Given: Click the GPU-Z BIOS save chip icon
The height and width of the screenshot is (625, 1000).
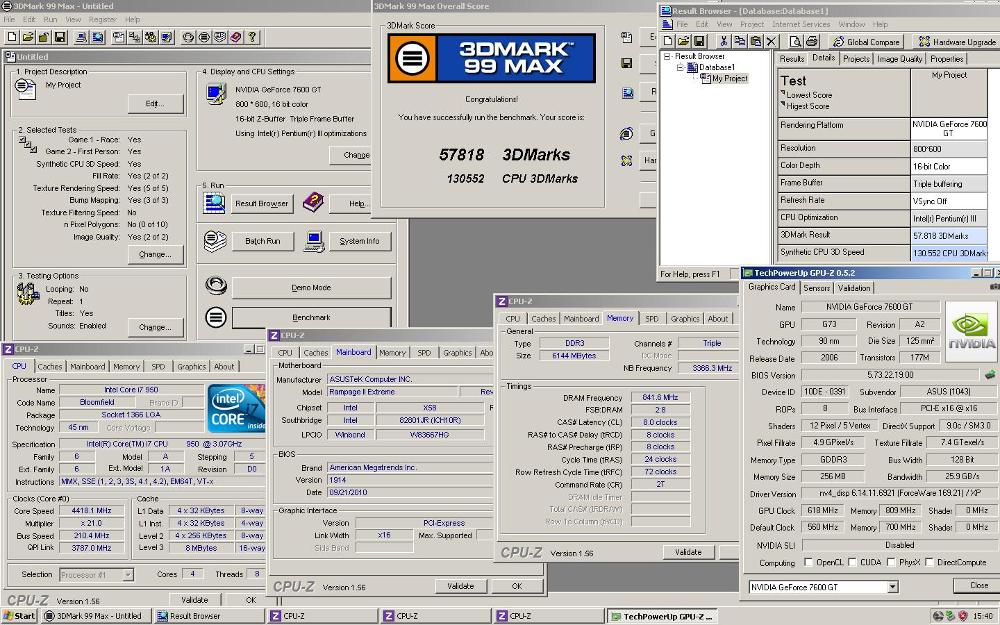Looking at the screenshot, I should point(990,374).
